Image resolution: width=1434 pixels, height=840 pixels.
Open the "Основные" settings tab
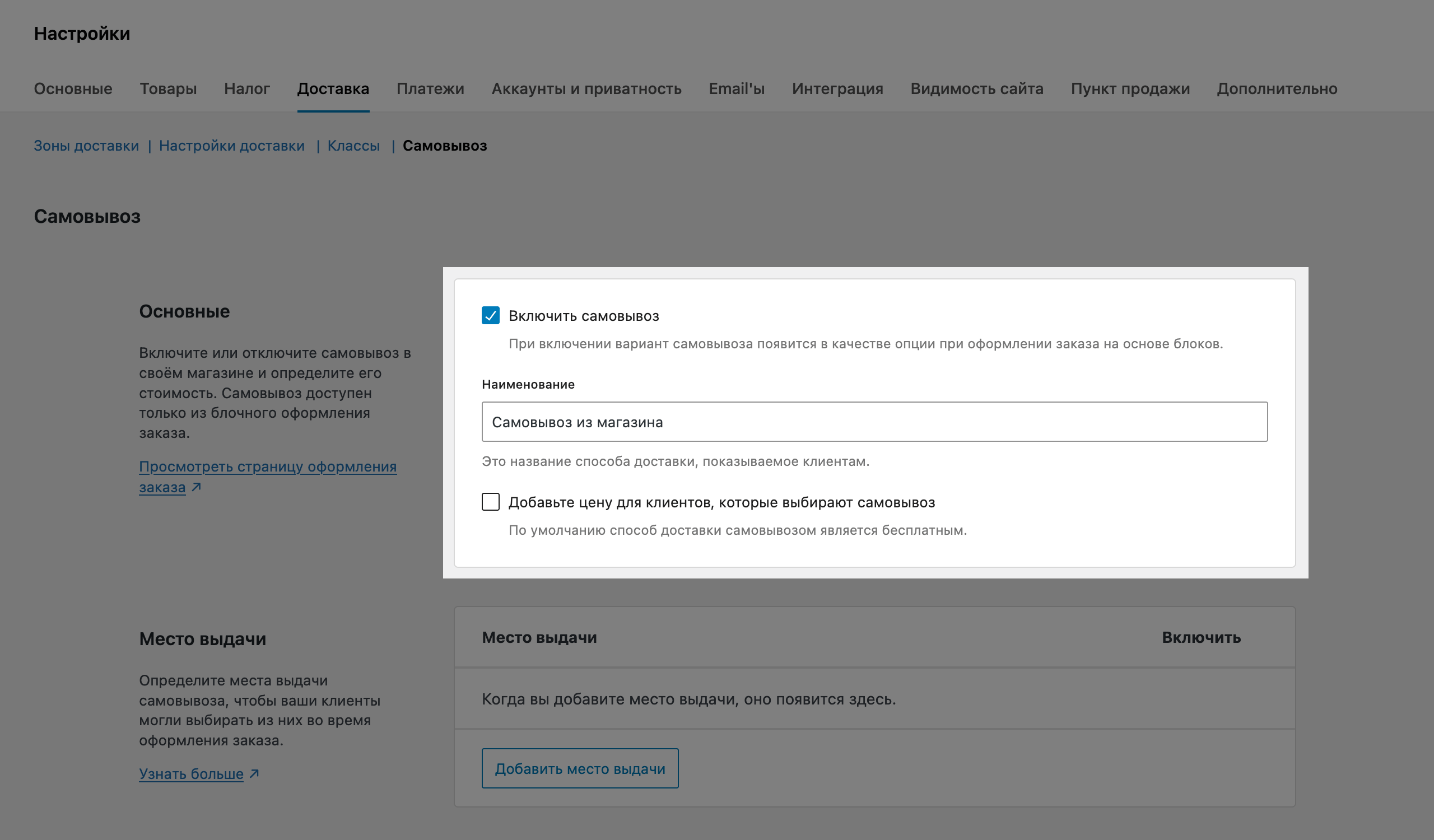click(73, 88)
